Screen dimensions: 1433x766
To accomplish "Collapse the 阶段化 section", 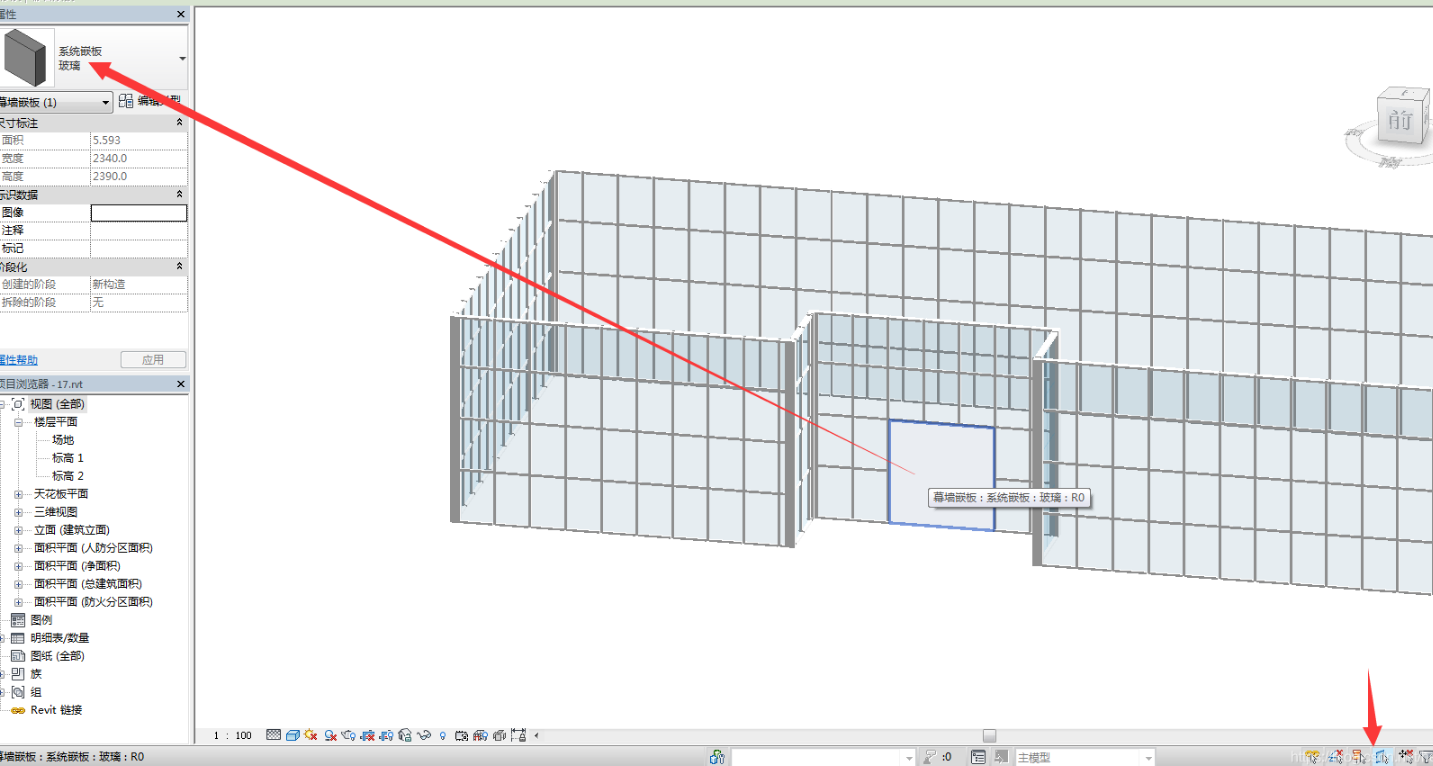I will tap(179, 266).
